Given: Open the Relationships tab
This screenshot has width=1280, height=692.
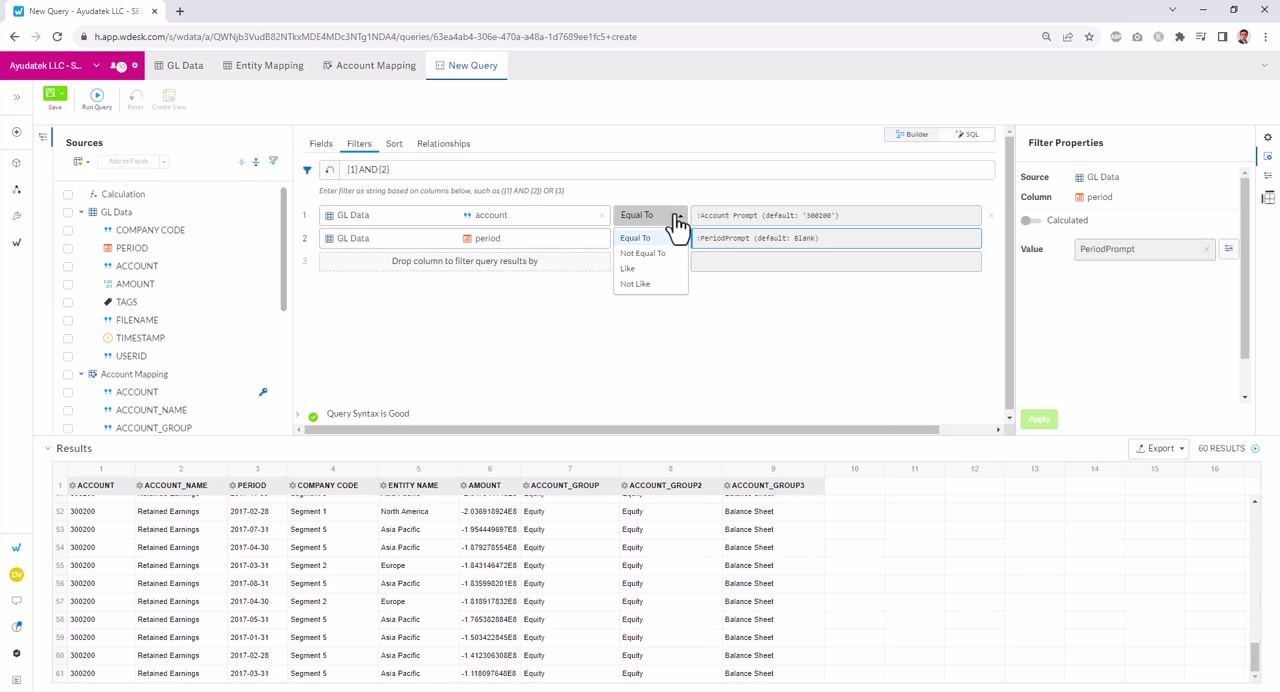Looking at the screenshot, I should click(x=443, y=144).
